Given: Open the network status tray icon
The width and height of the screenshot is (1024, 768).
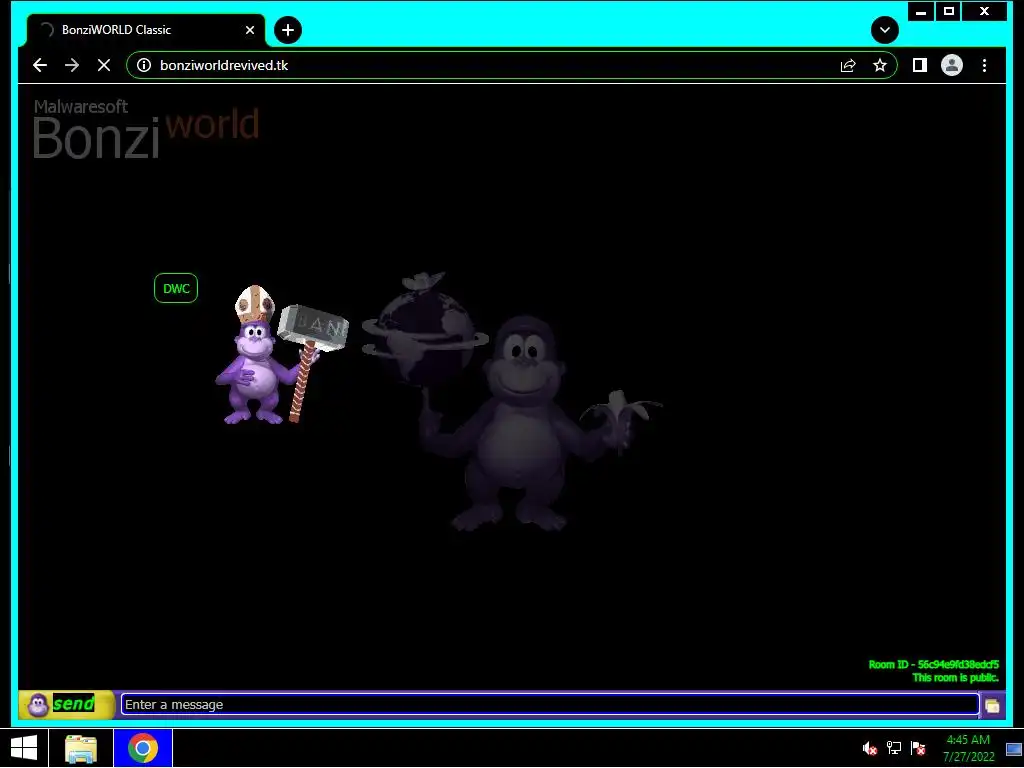Looking at the screenshot, I should 893,748.
